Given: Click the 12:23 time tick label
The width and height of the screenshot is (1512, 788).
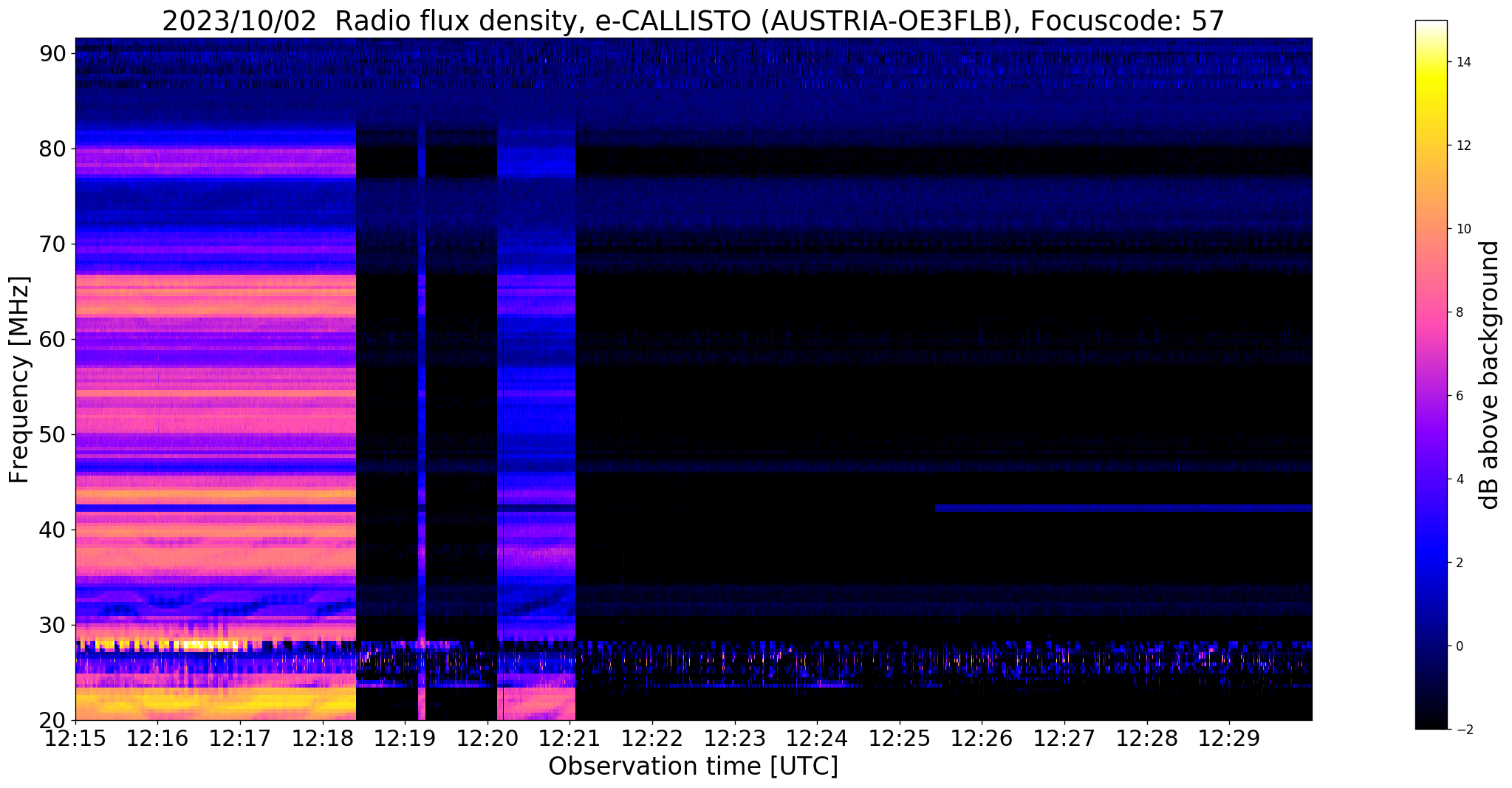Looking at the screenshot, I should [735, 738].
